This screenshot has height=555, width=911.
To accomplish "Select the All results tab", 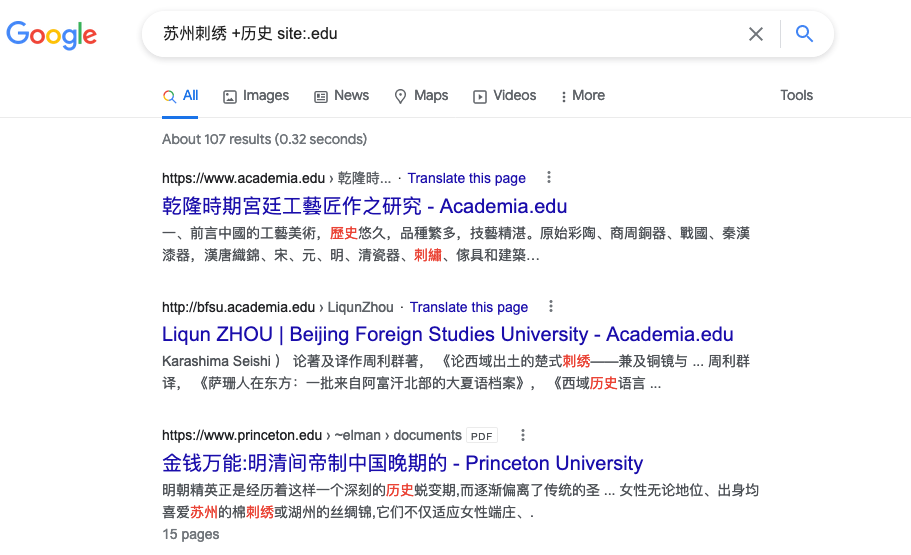I will (x=181, y=96).
